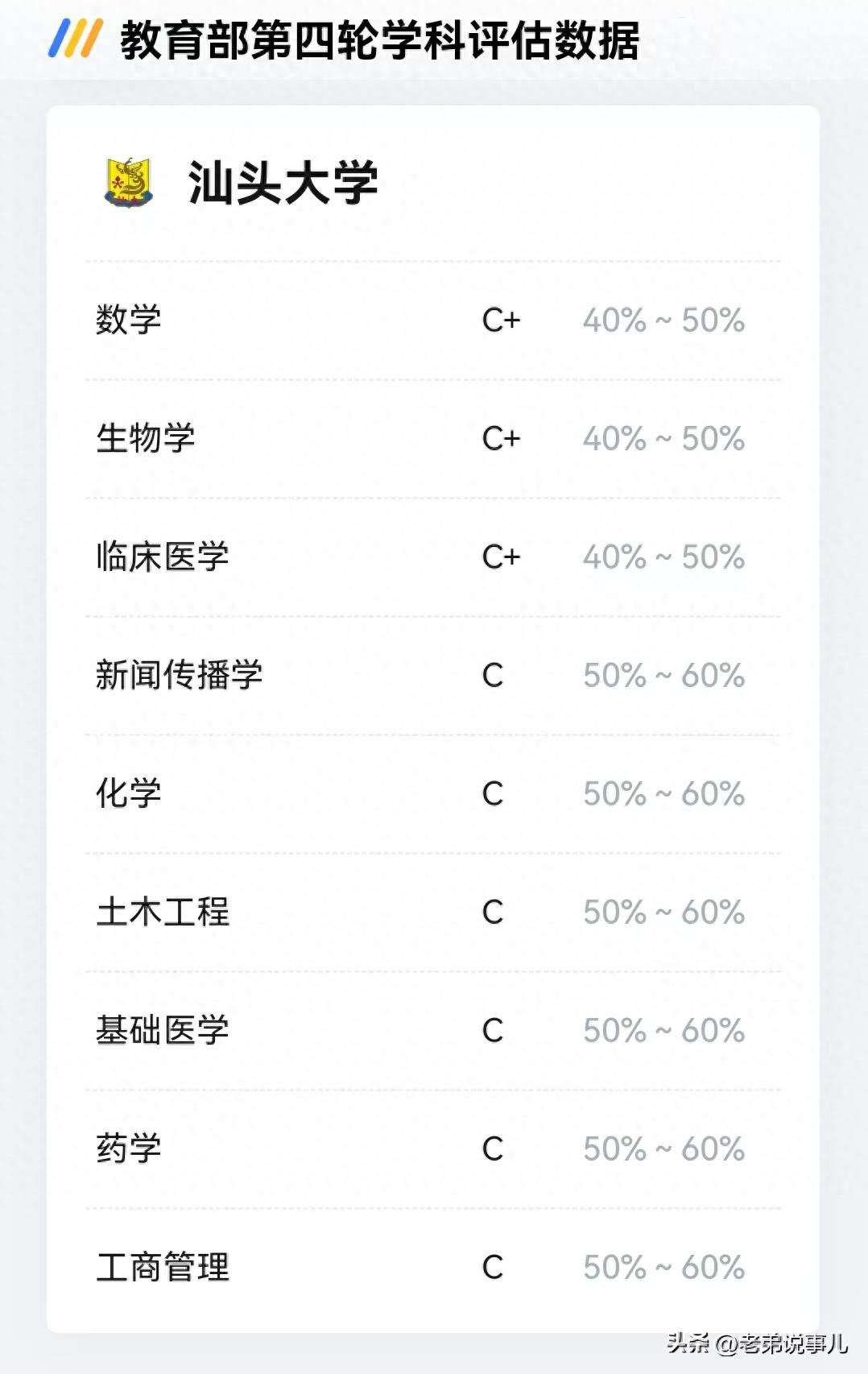This screenshot has width=868, height=1374.
Task: Click the Shantou University crest logo
Action: coord(129,183)
